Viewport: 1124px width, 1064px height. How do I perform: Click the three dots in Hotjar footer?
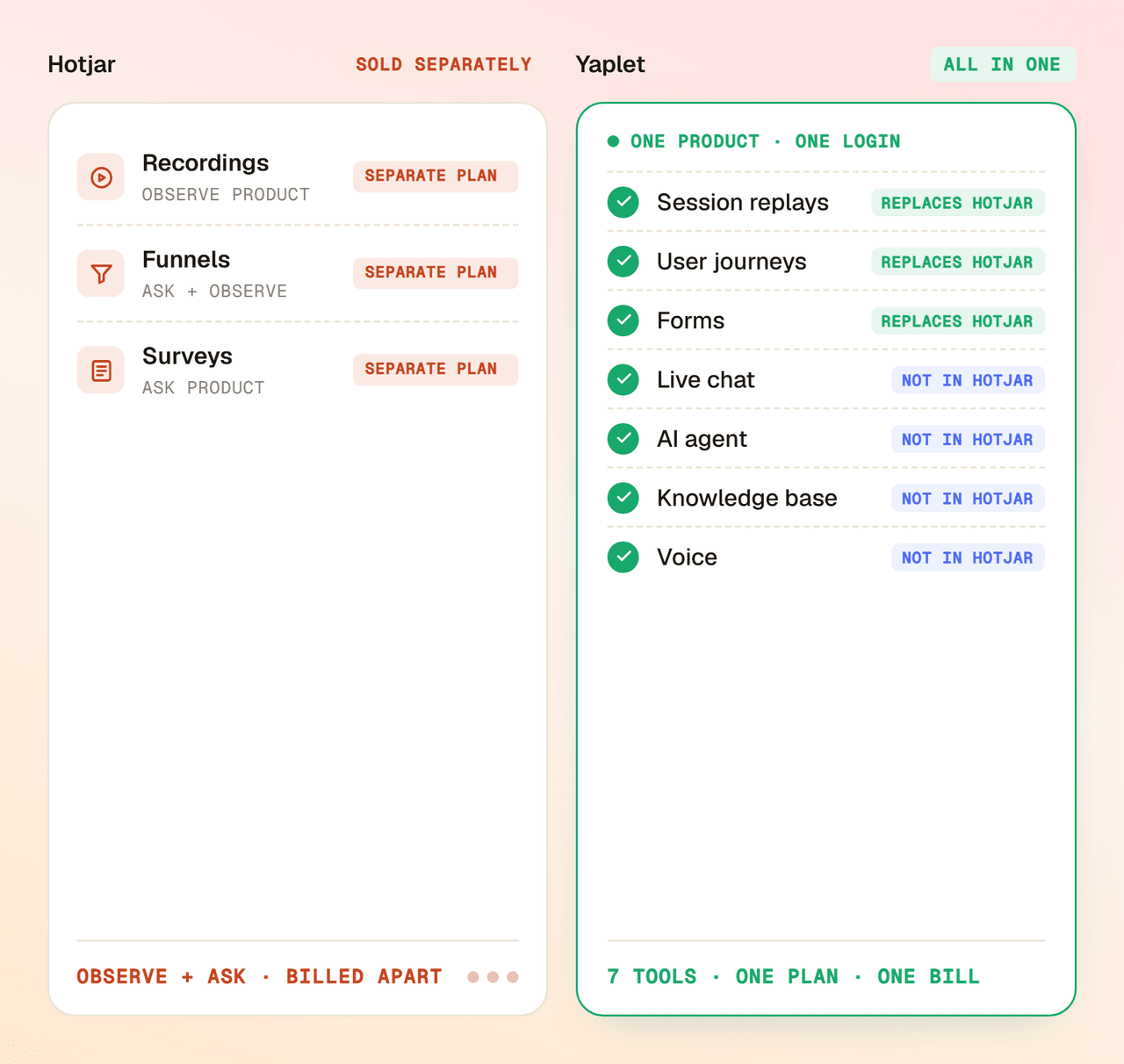pyautogui.click(x=493, y=977)
